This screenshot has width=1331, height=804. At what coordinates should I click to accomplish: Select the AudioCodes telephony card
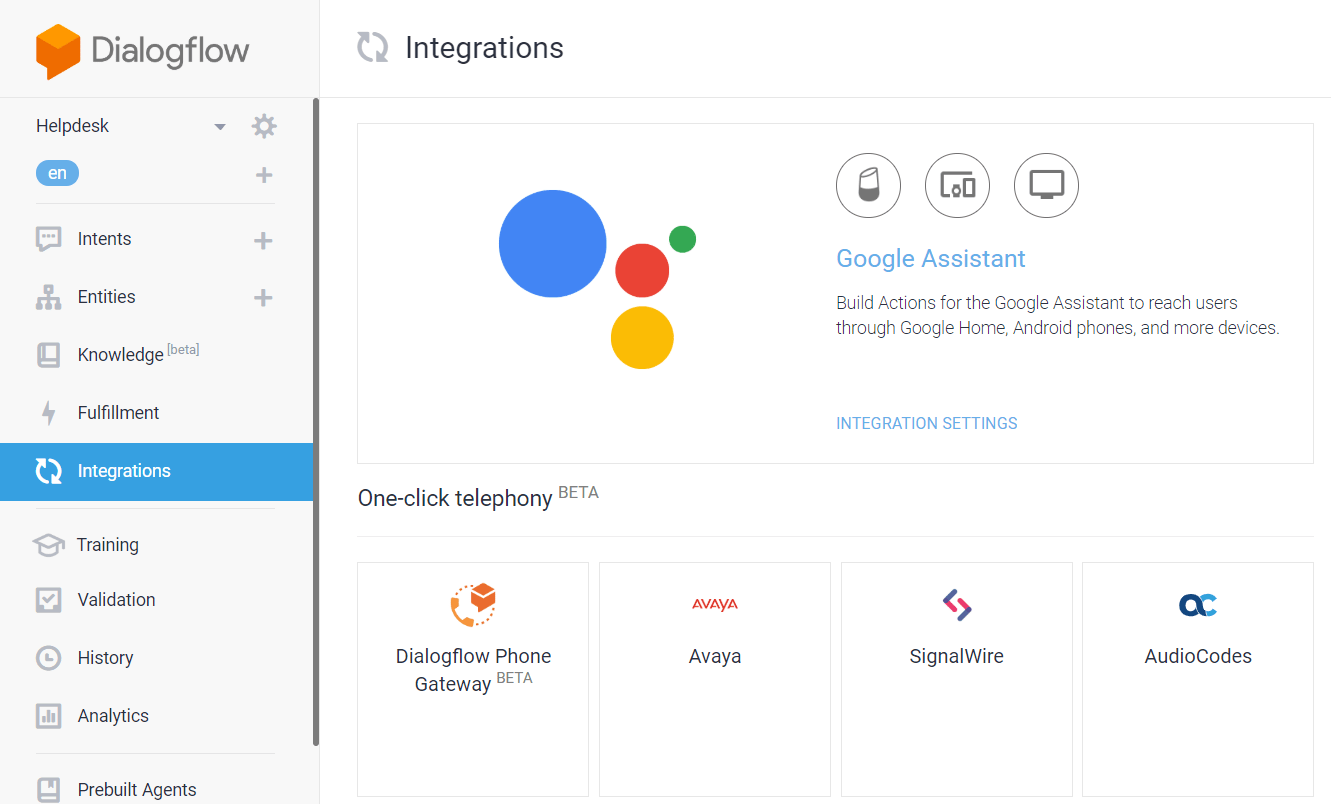[1198, 679]
